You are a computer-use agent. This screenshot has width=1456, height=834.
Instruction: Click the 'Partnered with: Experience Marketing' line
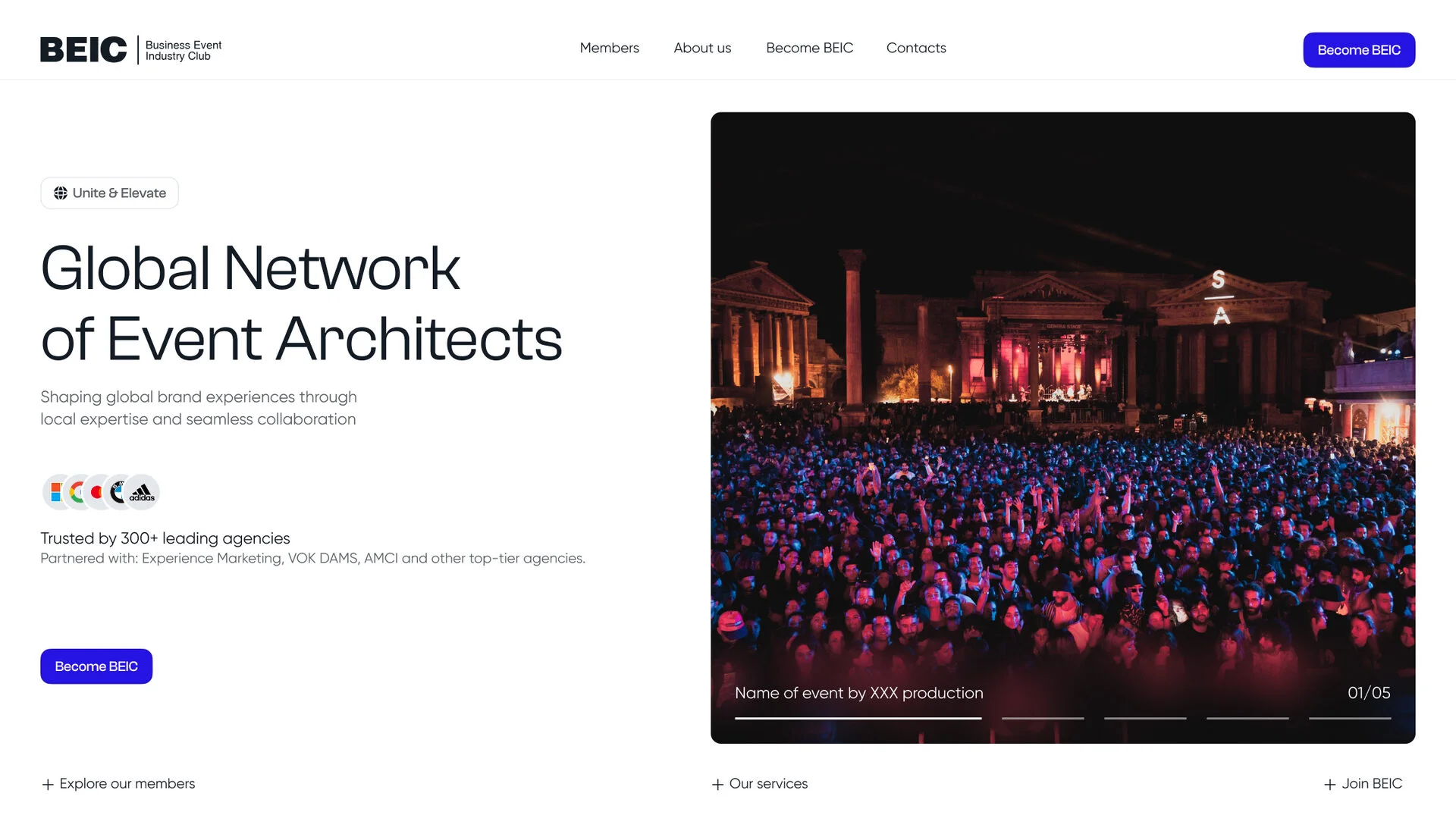312,559
